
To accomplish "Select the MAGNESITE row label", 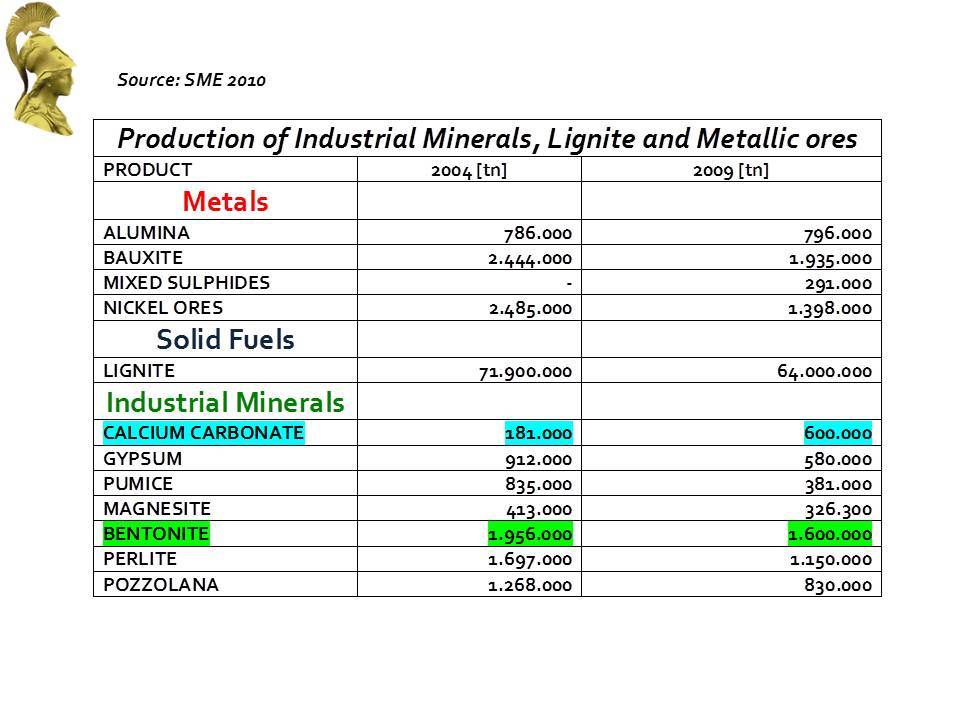I will 157,509.
